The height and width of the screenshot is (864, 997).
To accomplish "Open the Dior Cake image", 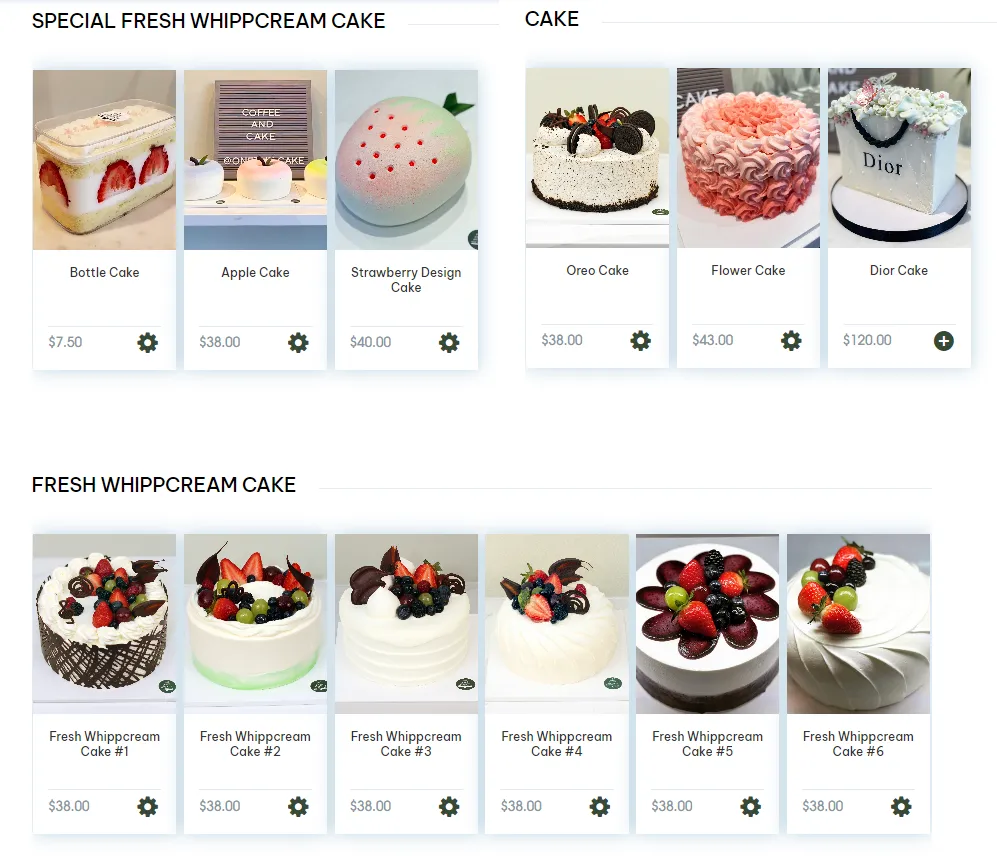I will click(899, 158).
